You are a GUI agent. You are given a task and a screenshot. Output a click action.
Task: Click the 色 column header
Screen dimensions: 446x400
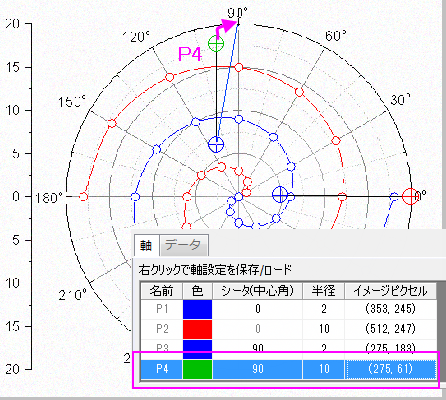197,291
